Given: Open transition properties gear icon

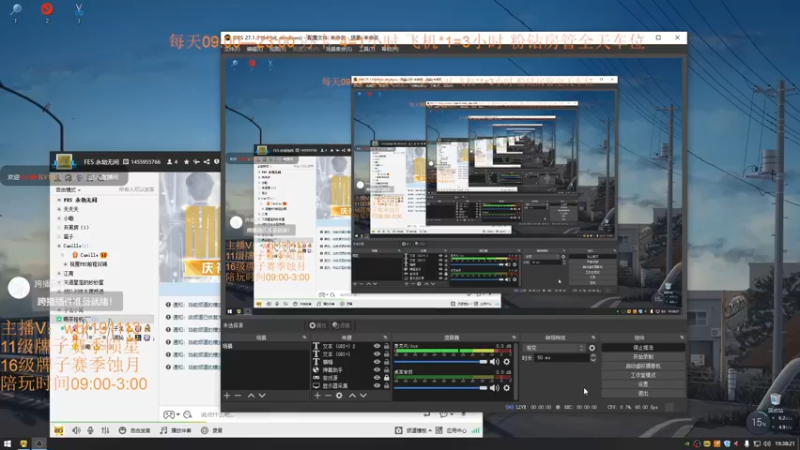Looking at the screenshot, I should pyautogui.click(x=592, y=348).
